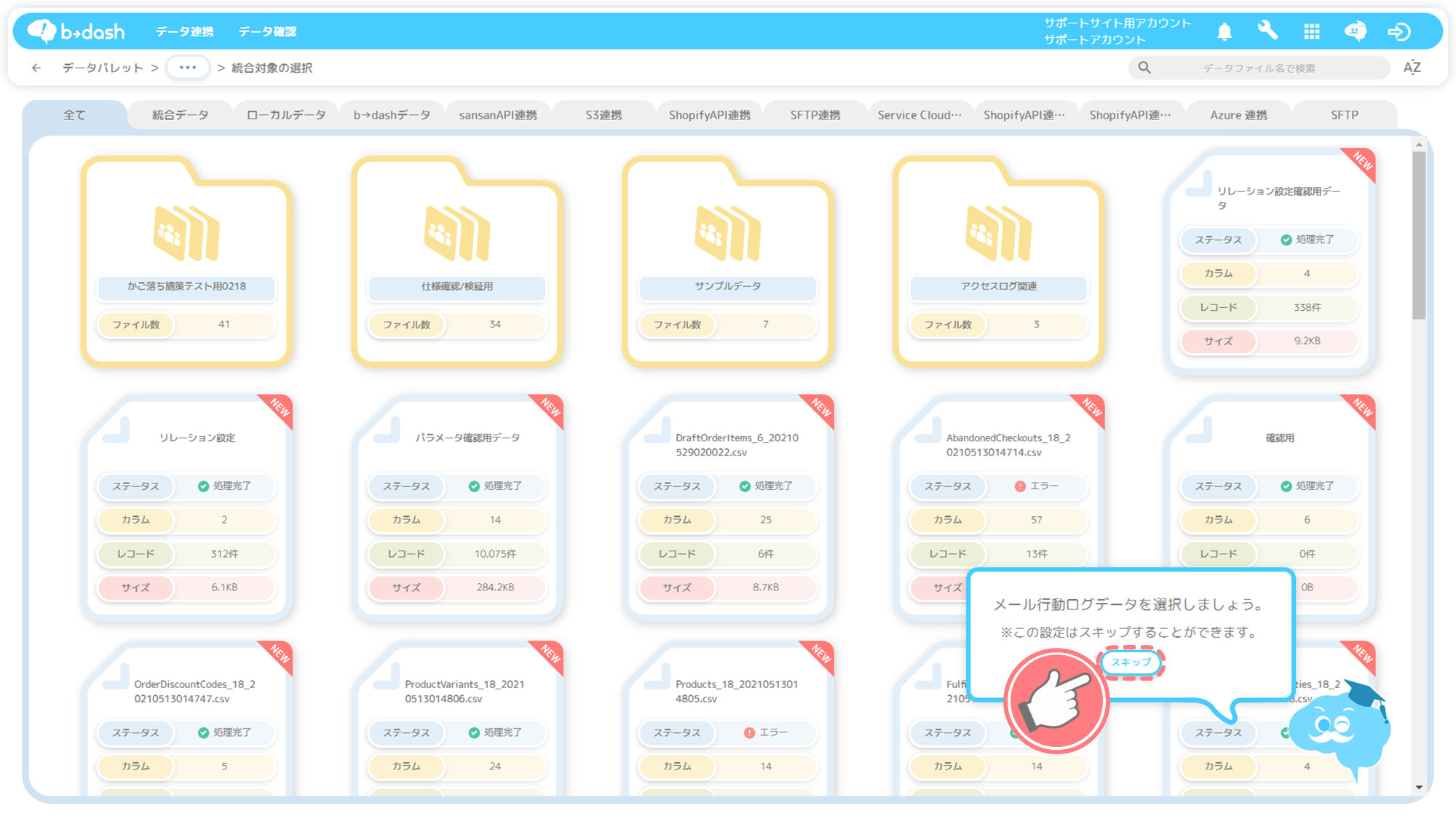Click the file icon of AbandonedCheckouts card

tap(928, 430)
